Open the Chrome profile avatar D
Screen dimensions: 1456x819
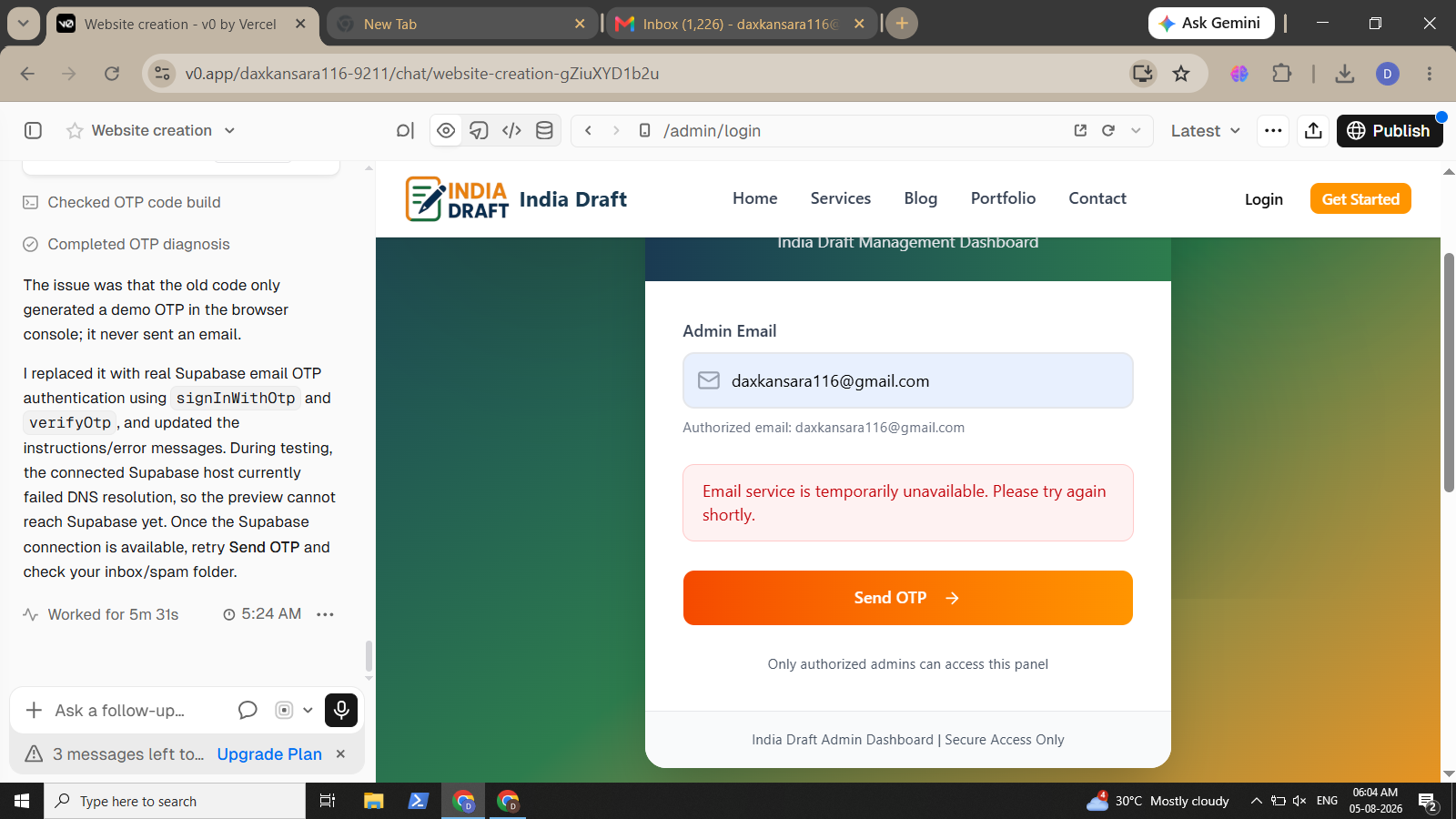(1388, 74)
